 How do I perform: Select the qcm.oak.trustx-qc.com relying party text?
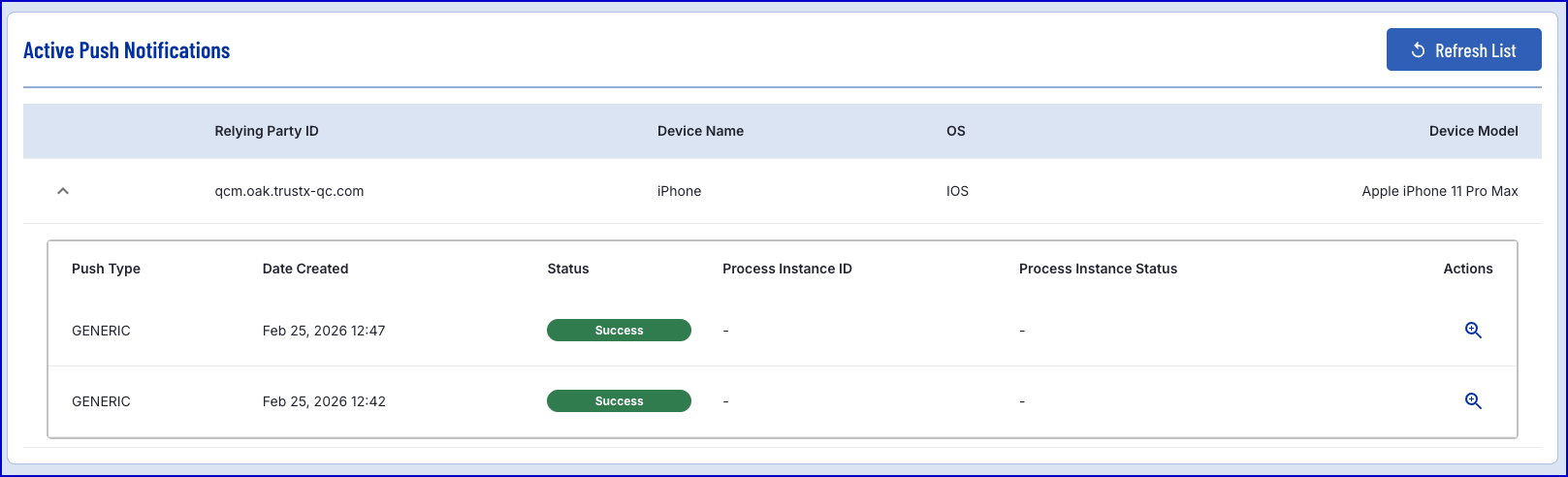coord(289,191)
